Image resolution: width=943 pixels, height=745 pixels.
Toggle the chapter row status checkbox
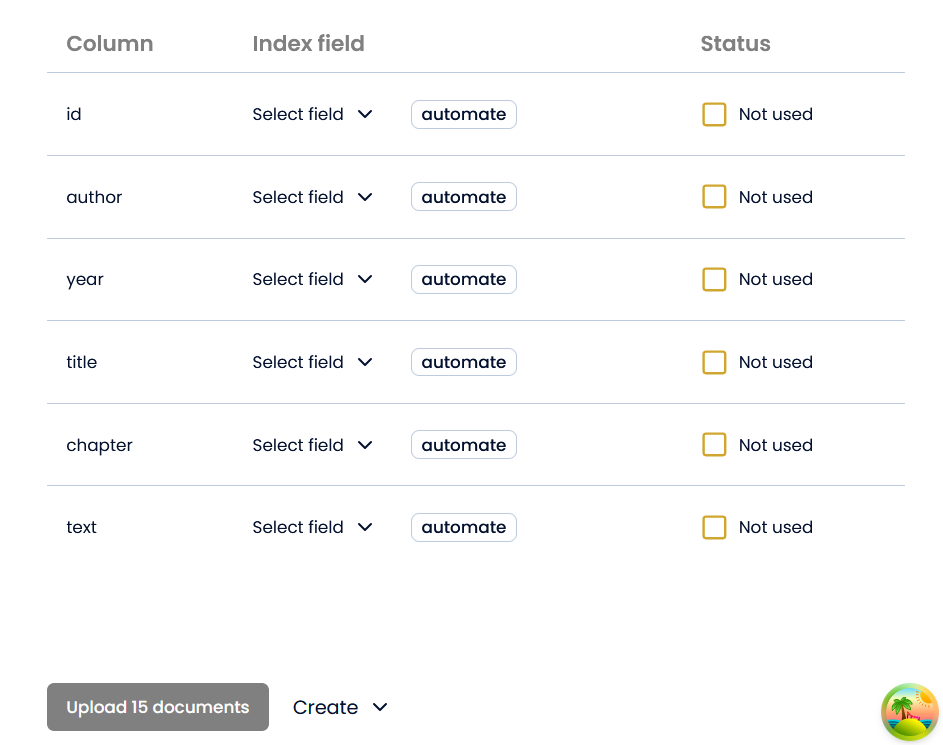(714, 445)
